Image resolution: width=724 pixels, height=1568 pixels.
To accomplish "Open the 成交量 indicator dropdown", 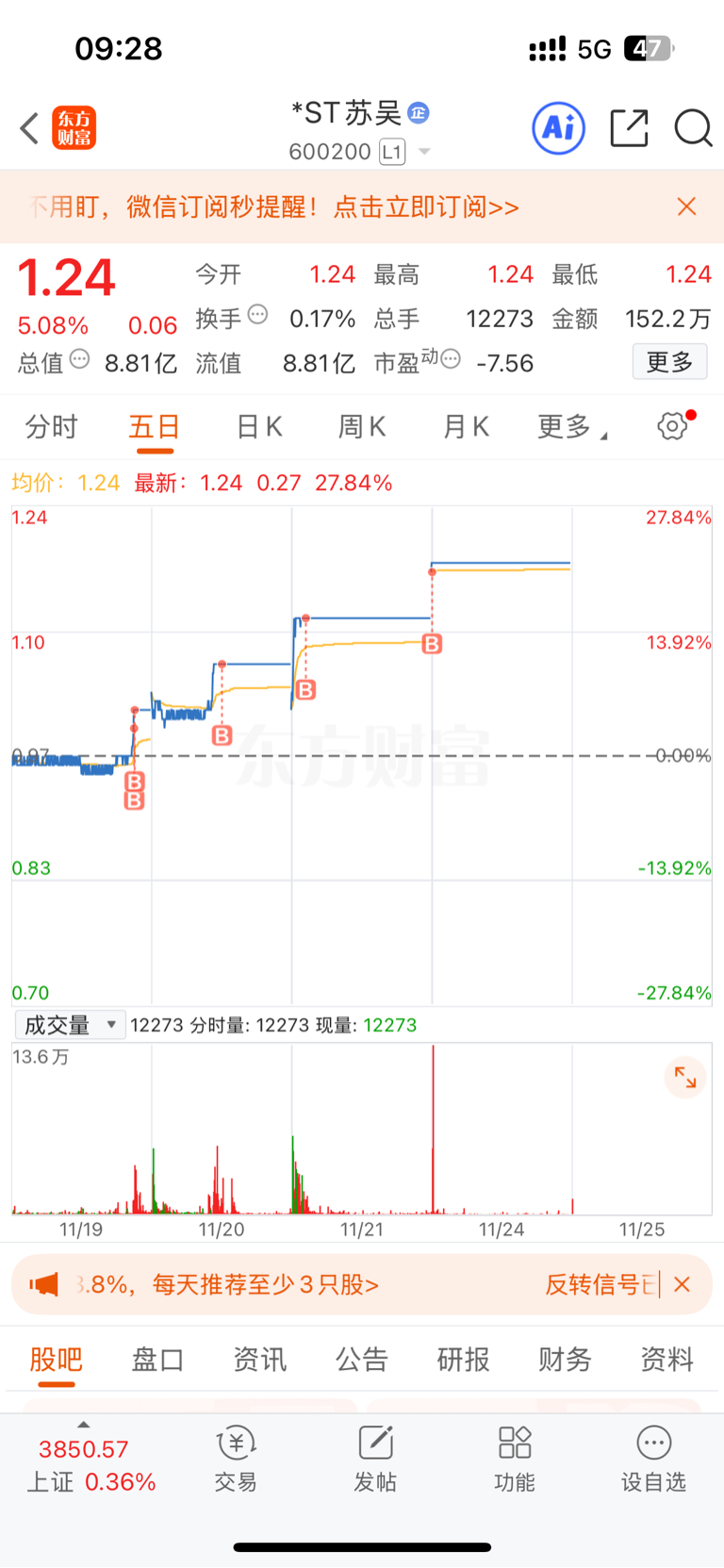I will point(71,1025).
